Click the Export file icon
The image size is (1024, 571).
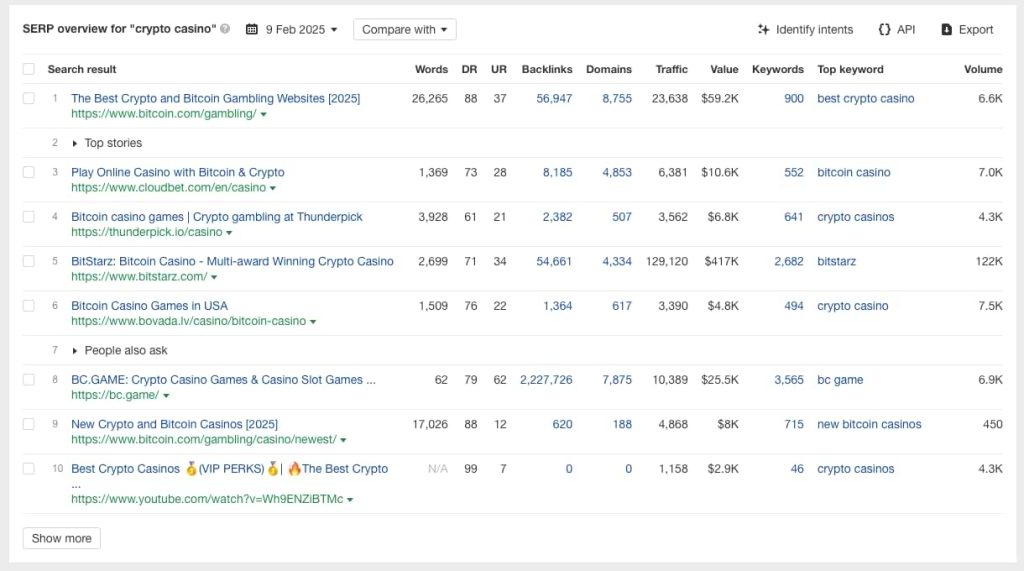coord(946,30)
